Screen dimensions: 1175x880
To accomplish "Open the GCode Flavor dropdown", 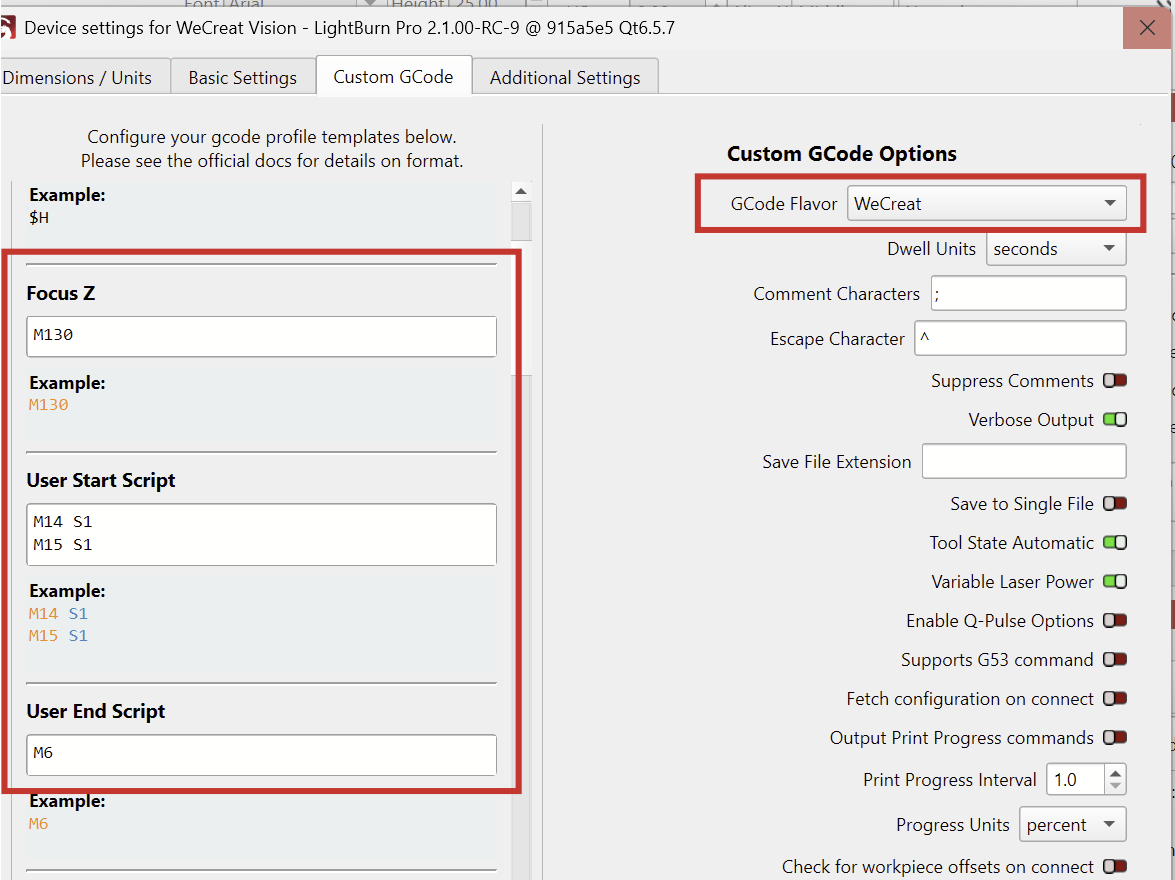I will point(986,204).
